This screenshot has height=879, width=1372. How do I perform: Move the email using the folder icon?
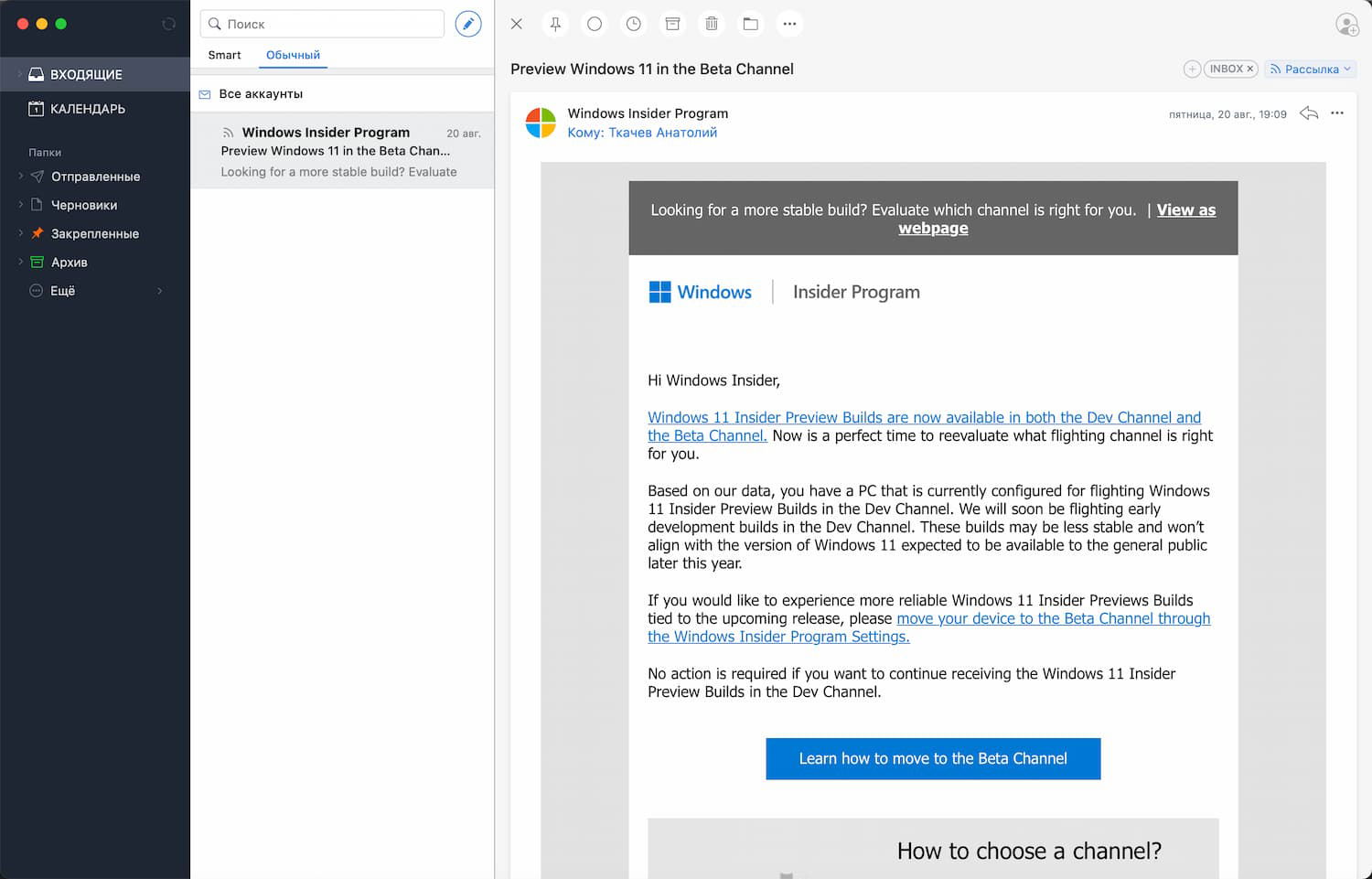[751, 24]
